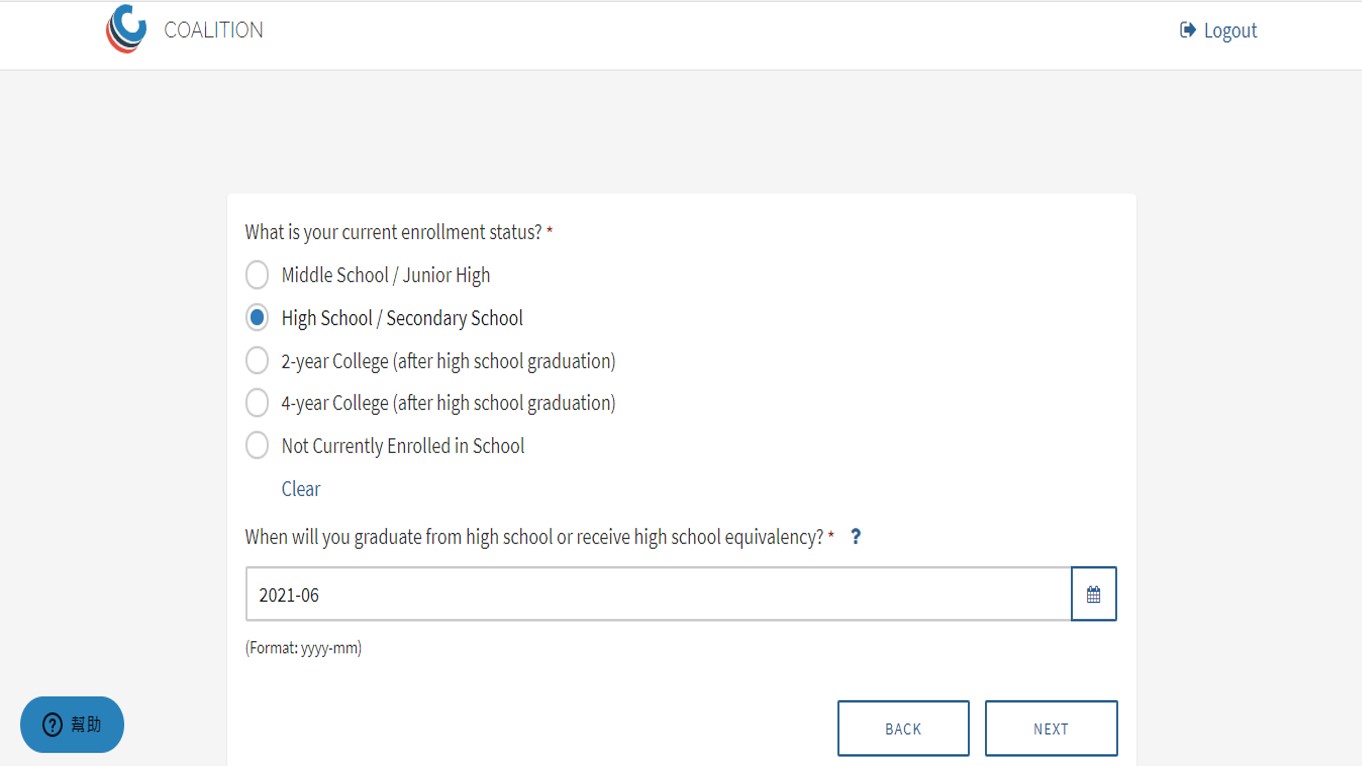Choose the 2-year College radio button
The height and width of the screenshot is (766, 1362).
[x=257, y=361]
